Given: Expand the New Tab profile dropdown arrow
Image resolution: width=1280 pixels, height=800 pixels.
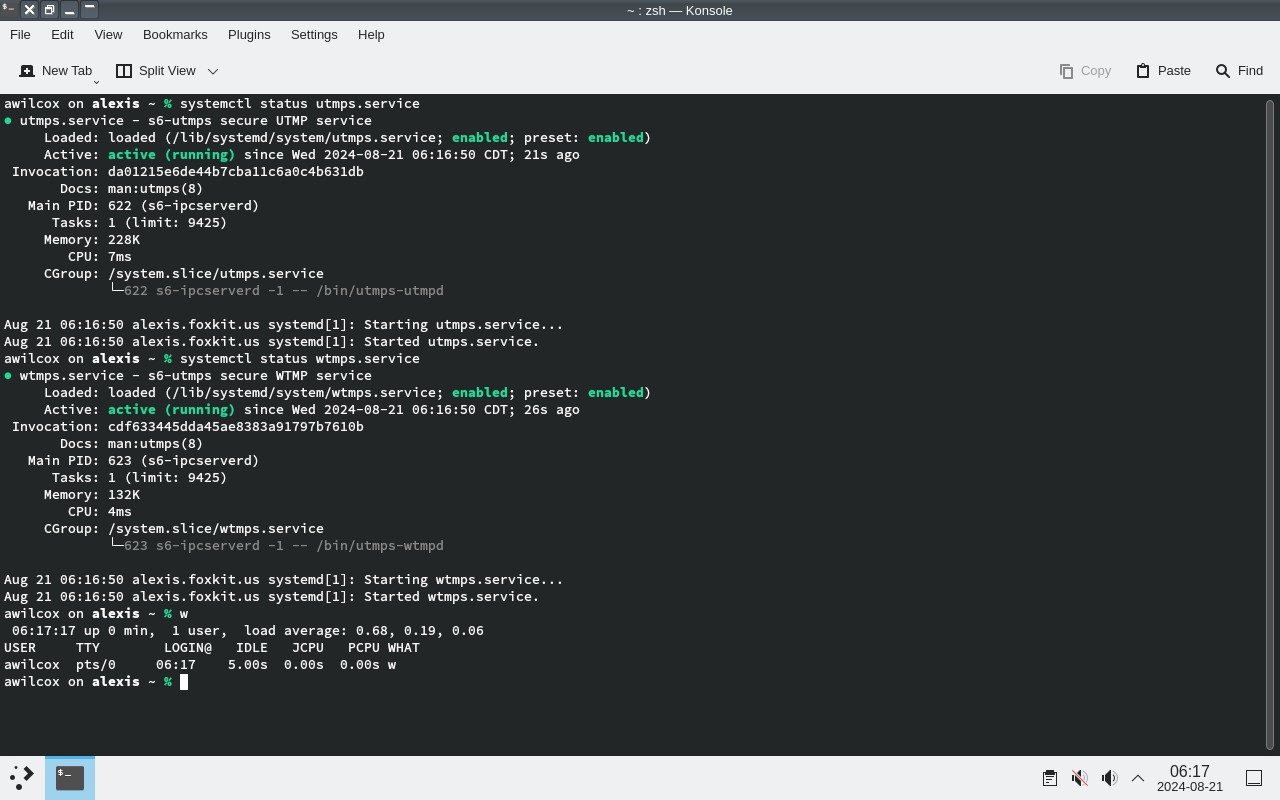Looking at the screenshot, I should point(97,80).
